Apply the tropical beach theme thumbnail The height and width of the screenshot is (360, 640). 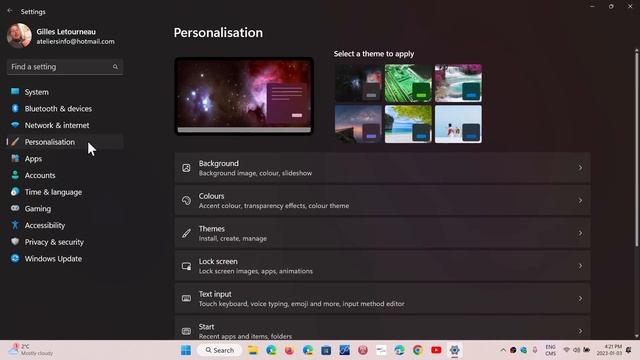408,124
